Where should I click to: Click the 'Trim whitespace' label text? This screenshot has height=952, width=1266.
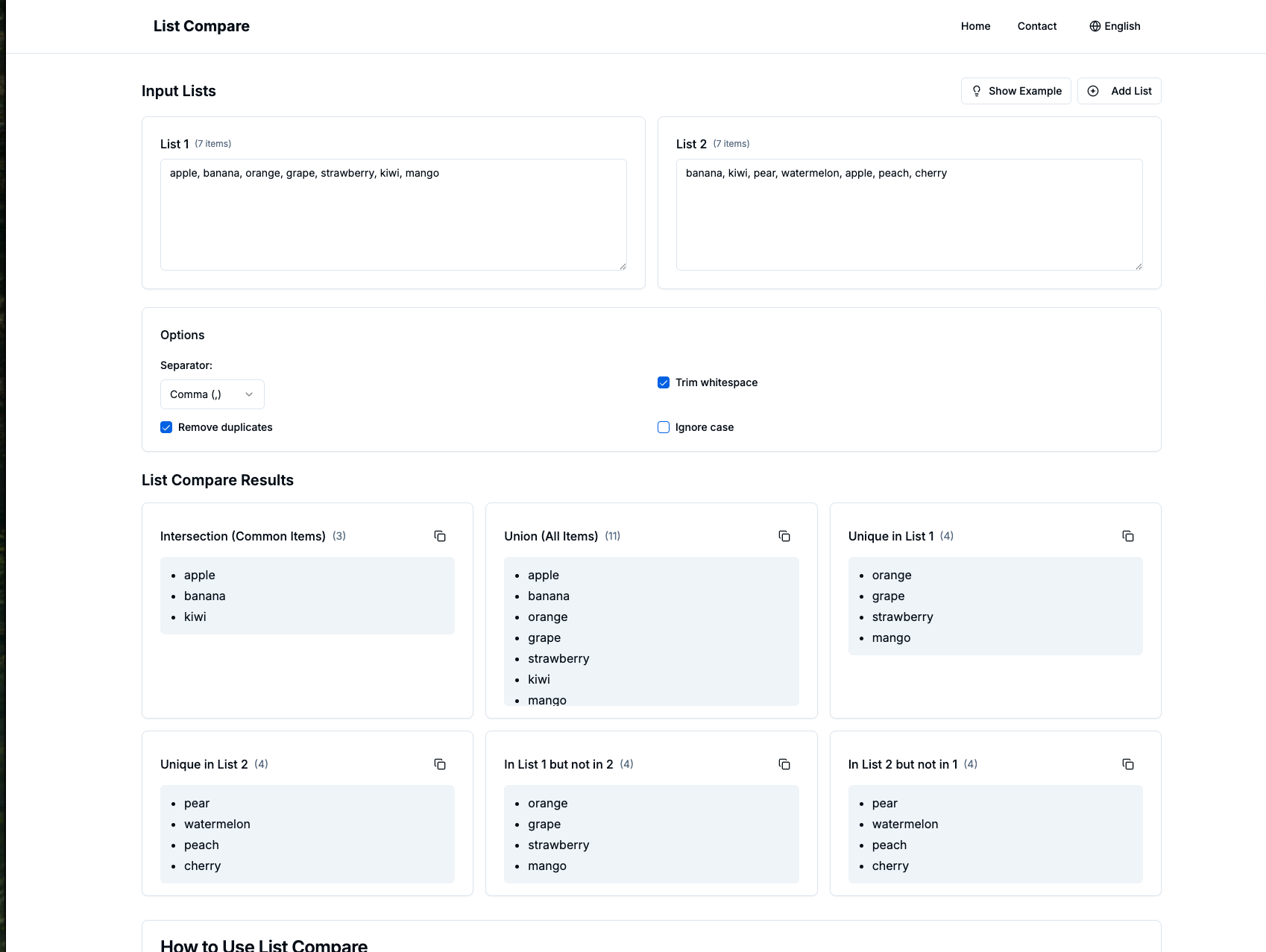click(717, 382)
